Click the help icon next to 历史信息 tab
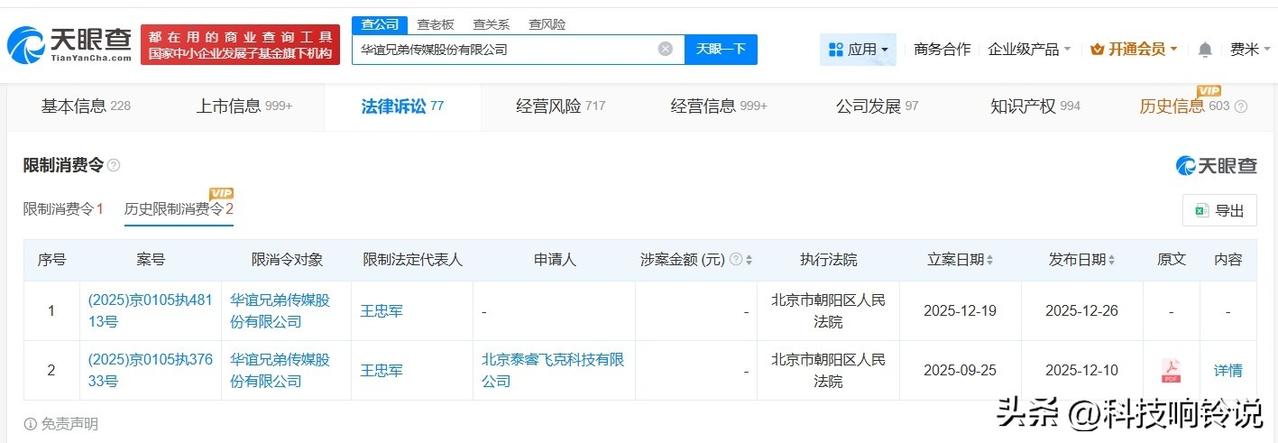 point(1241,106)
